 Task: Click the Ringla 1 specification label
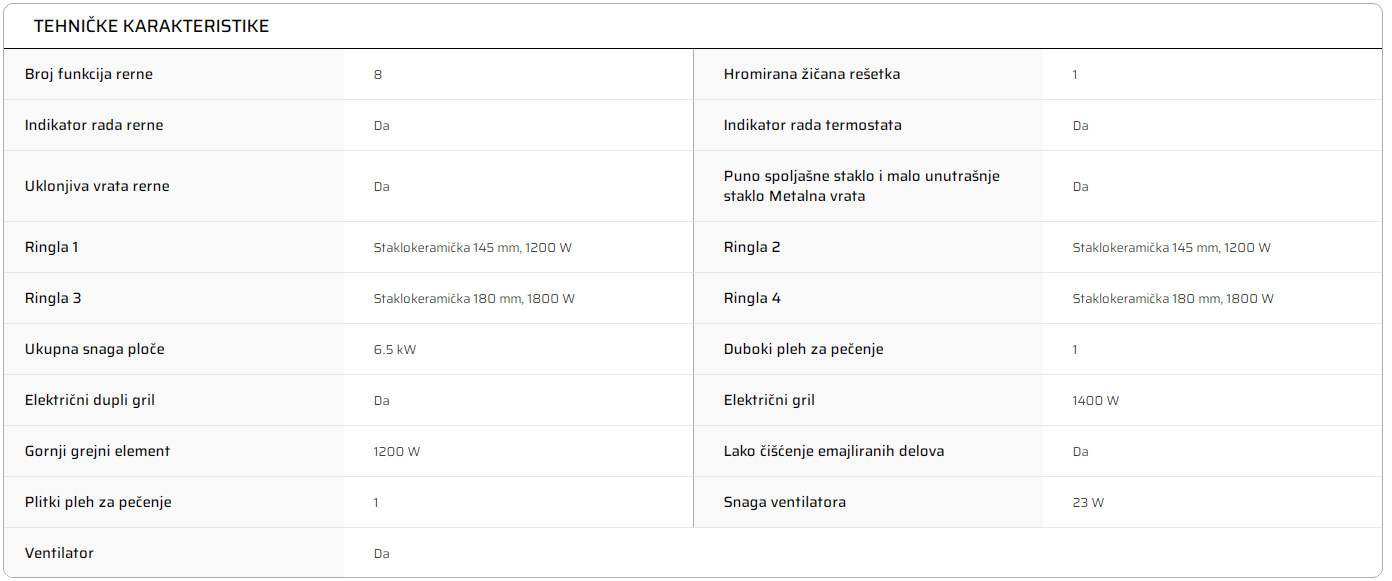(52, 247)
